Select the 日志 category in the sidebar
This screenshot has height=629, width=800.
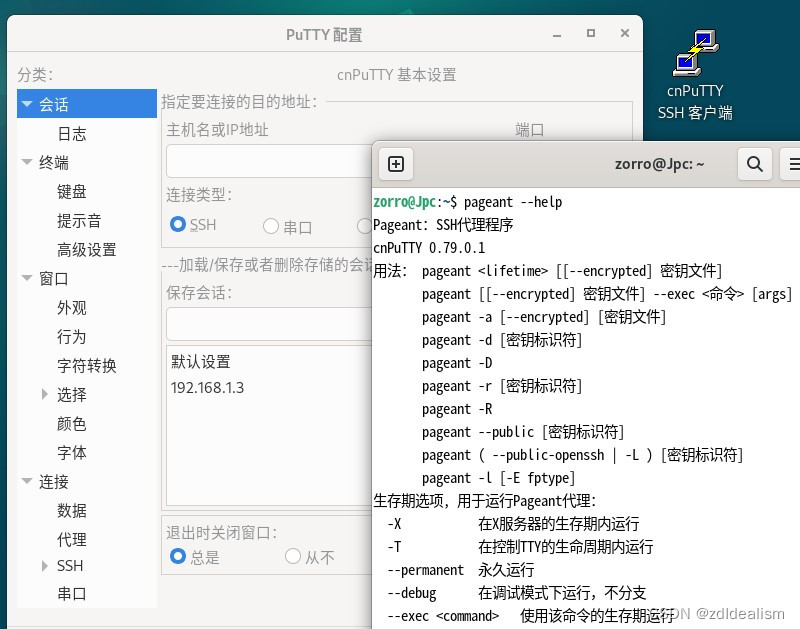70,133
